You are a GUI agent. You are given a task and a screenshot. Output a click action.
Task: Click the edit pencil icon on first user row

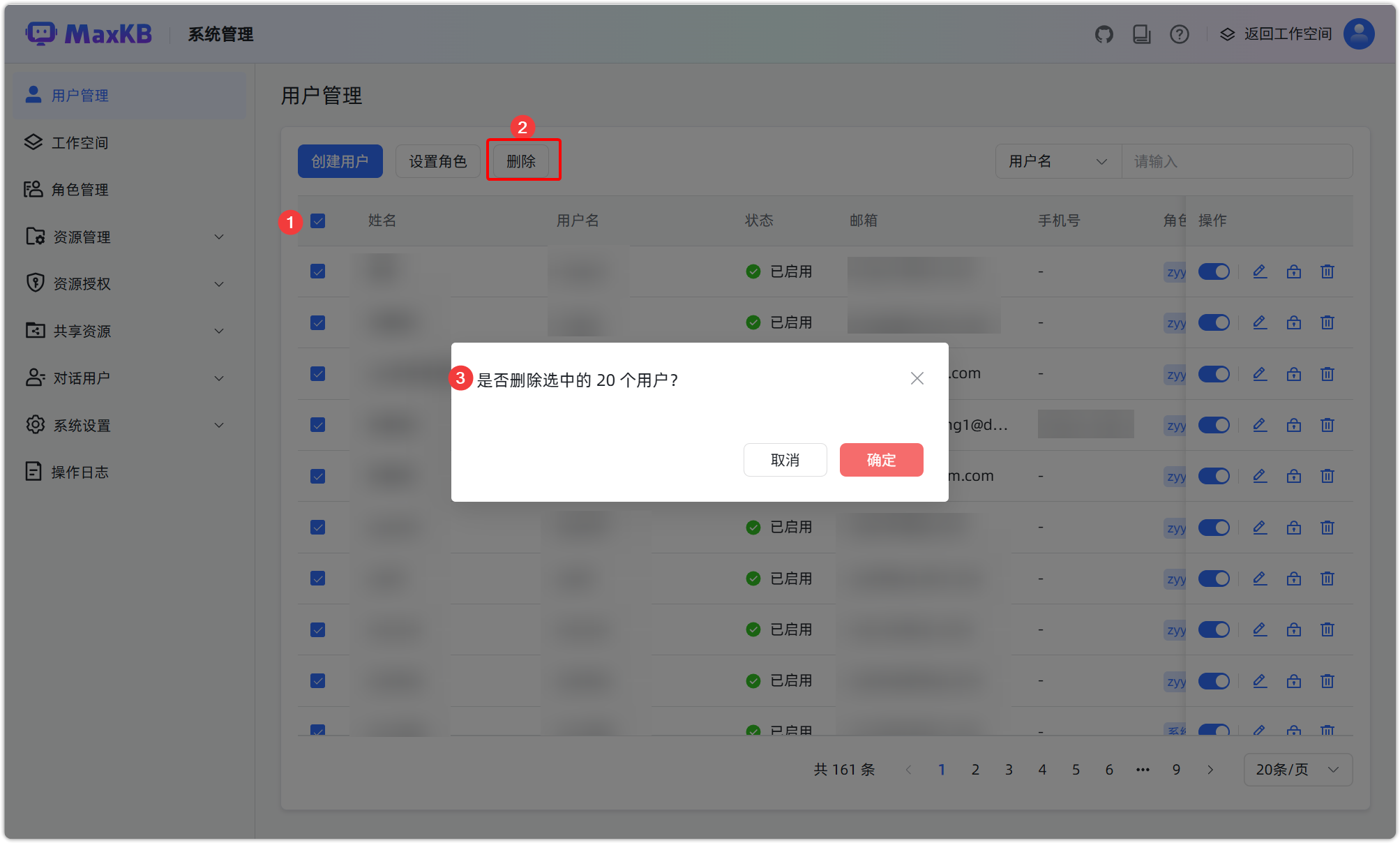pyautogui.click(x=1259, y=271)
